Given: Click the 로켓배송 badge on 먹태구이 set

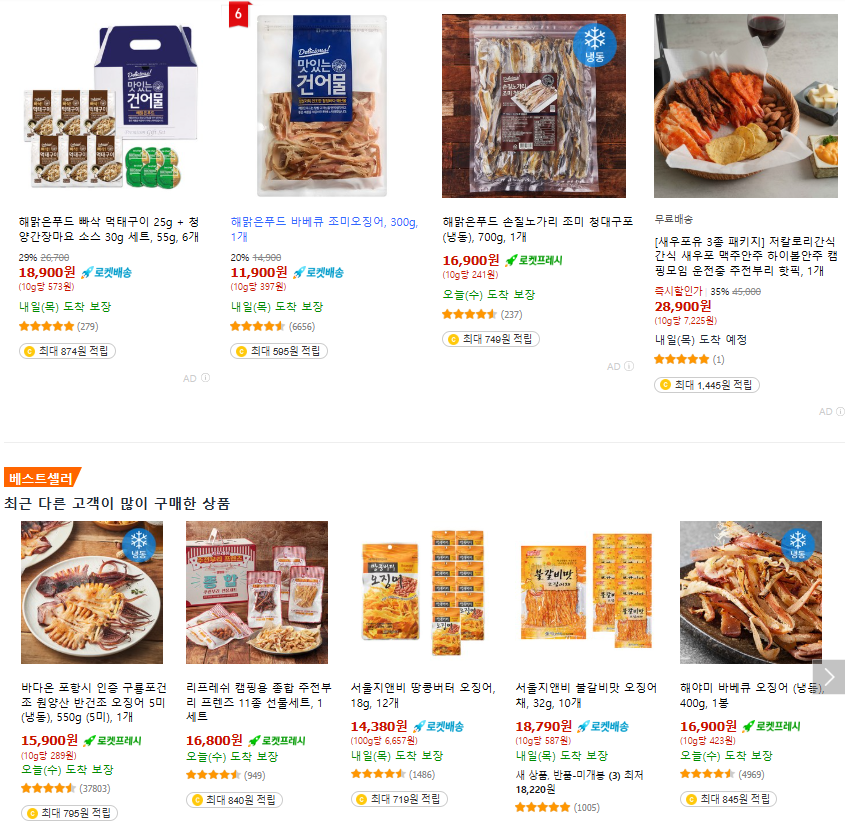Looking at the screenshot, I should click(106, 272).
